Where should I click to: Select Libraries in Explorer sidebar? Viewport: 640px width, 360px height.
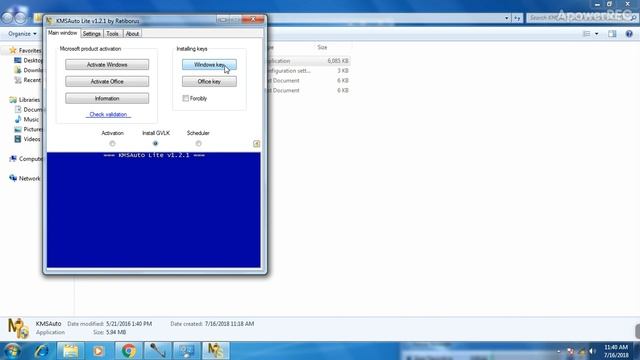coord(29,100)
